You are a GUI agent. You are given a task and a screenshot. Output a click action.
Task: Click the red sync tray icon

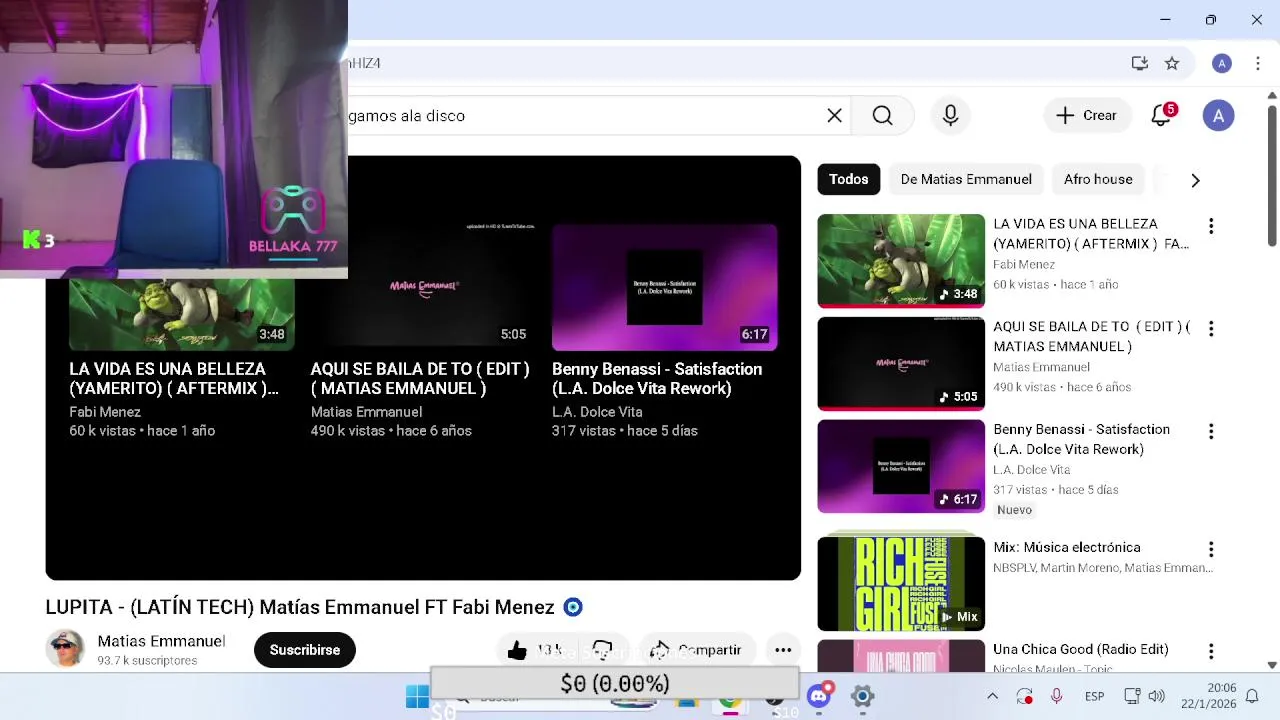coord(1024,696)
